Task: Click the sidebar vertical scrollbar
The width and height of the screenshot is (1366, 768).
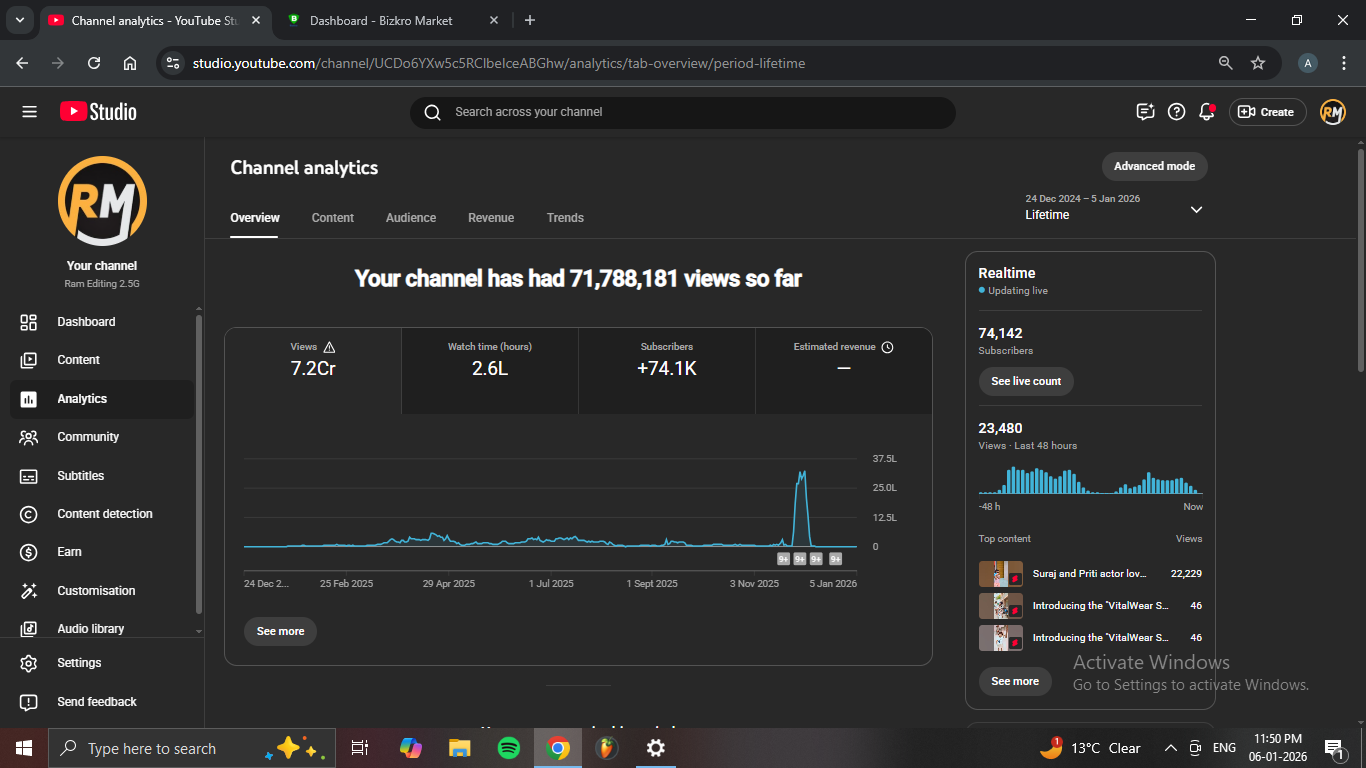Action: click(x=198, y=460)
